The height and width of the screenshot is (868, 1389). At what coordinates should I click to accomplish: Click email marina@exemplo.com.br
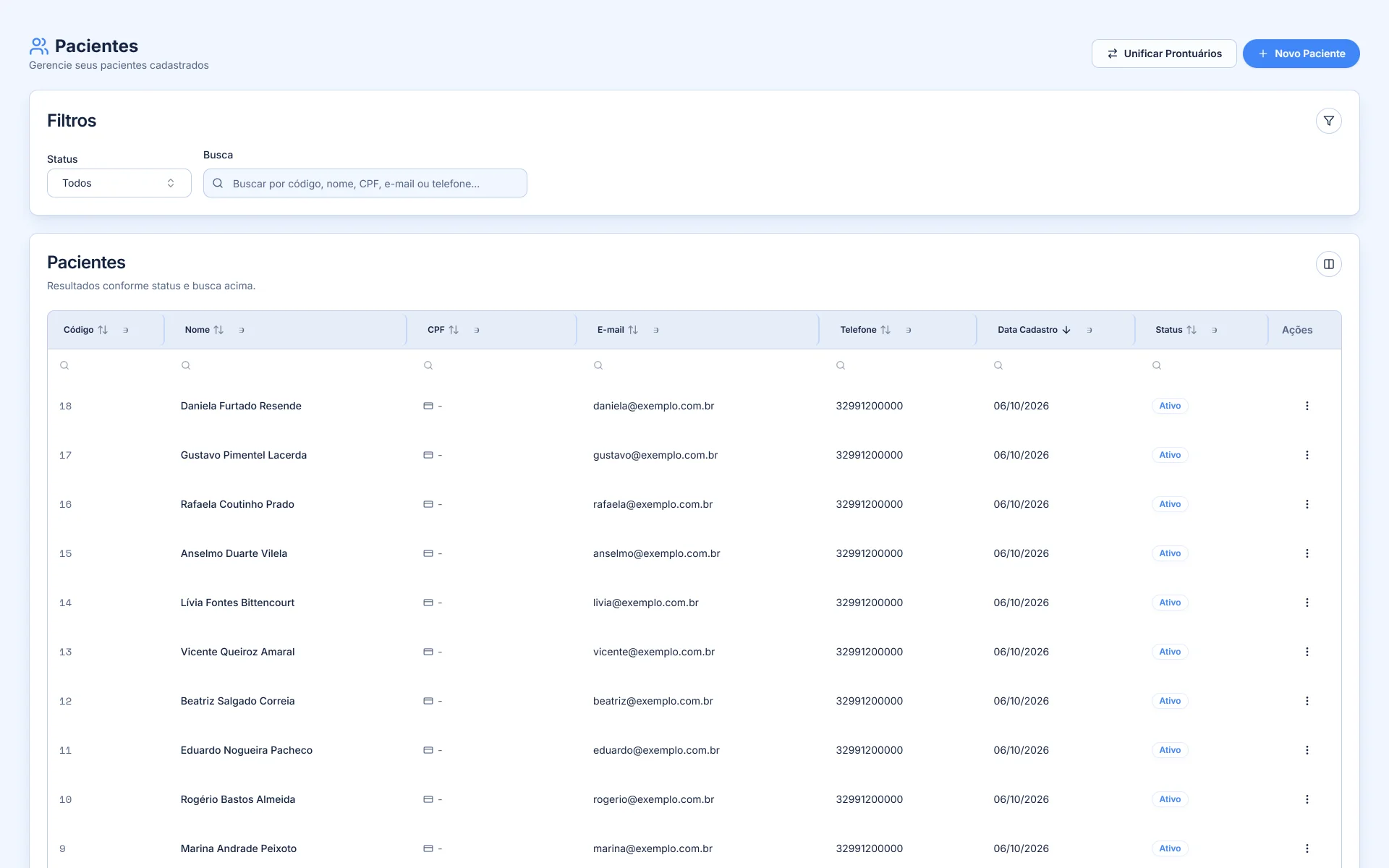pyautogui.click(x=653, y=848)
